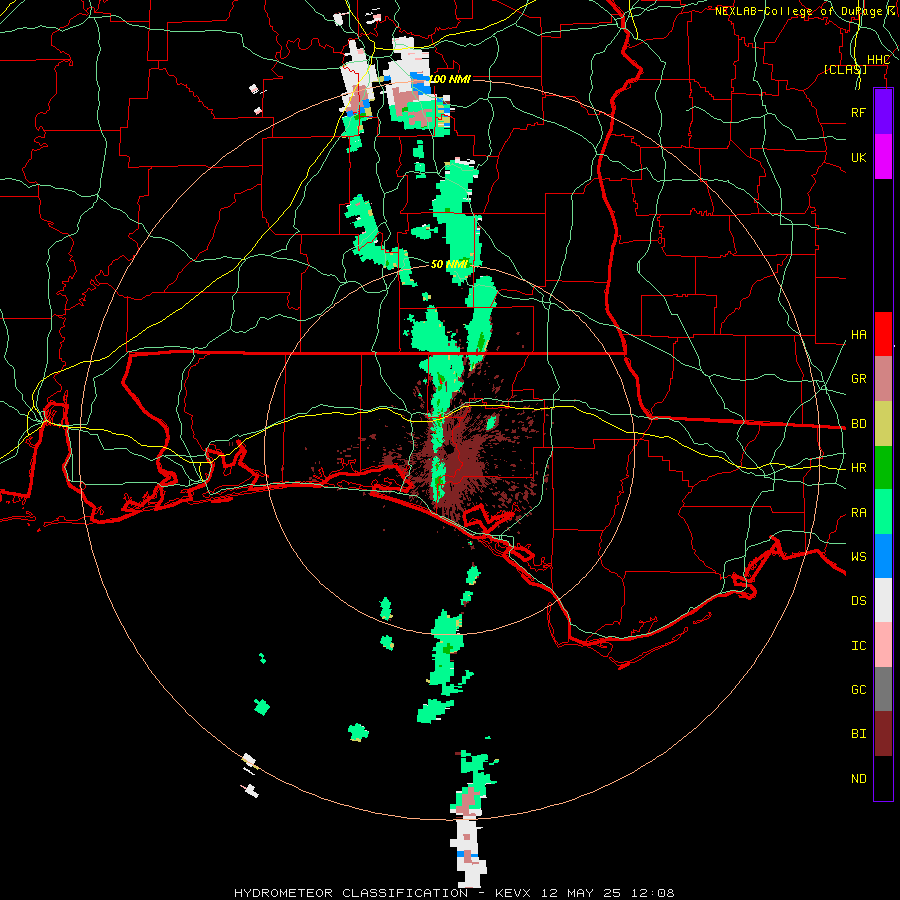The height and width of the screenshot is (900, 900).
Task: Pick the RA light green legend swatch
Action: (x=883, y=512)
